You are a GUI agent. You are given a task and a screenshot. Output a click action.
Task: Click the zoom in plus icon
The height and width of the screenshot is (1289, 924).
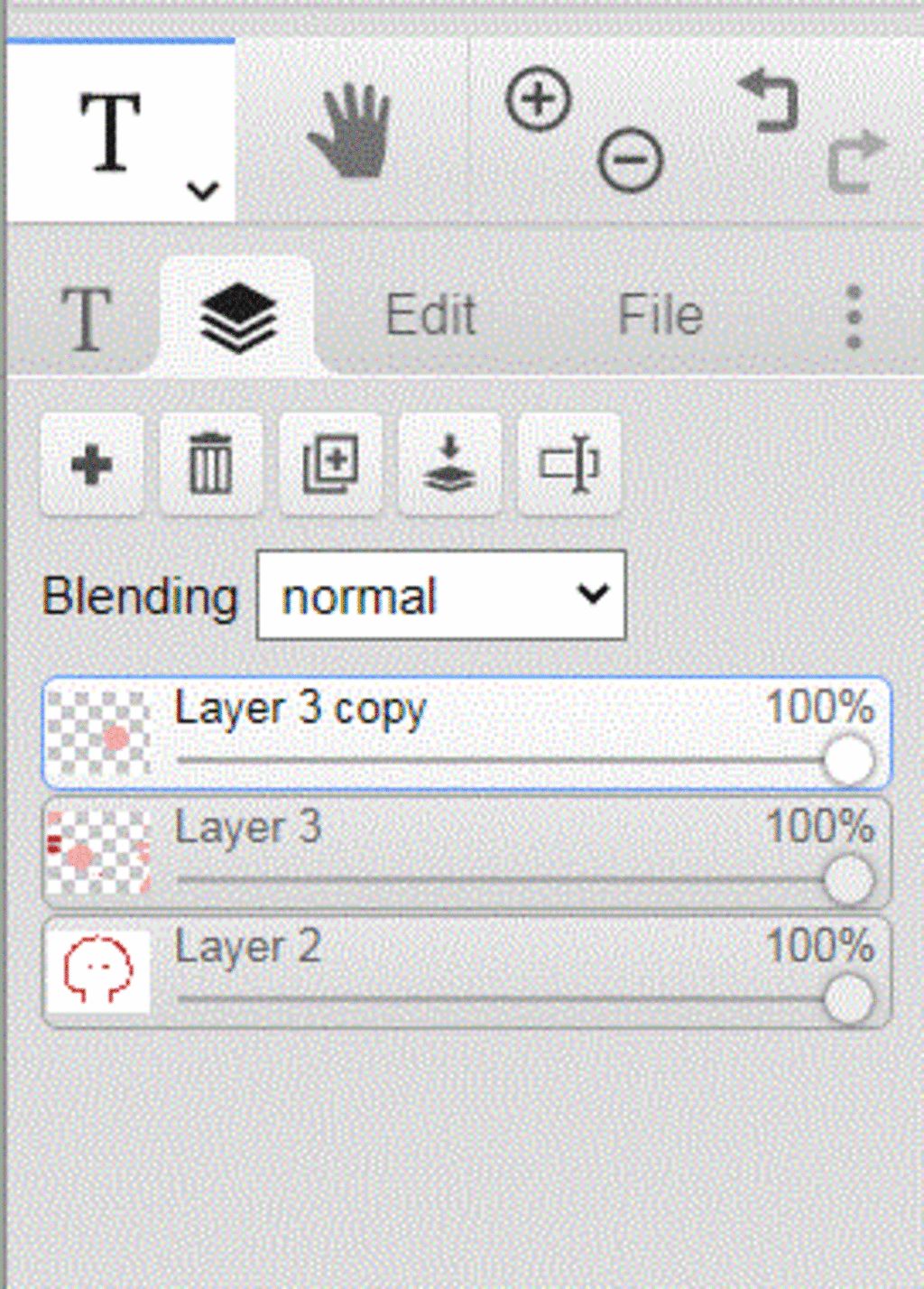click(x=539, y=98)
